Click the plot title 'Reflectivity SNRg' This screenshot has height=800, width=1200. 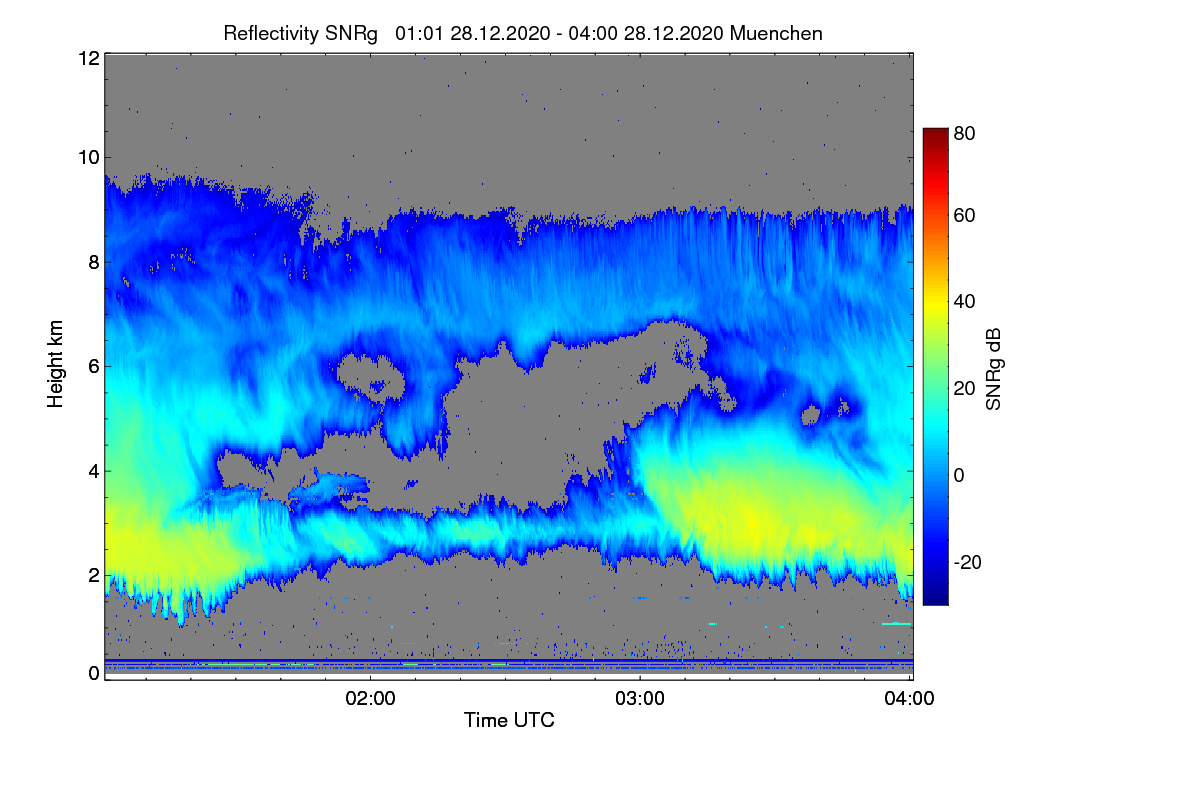tap(301, 33)
